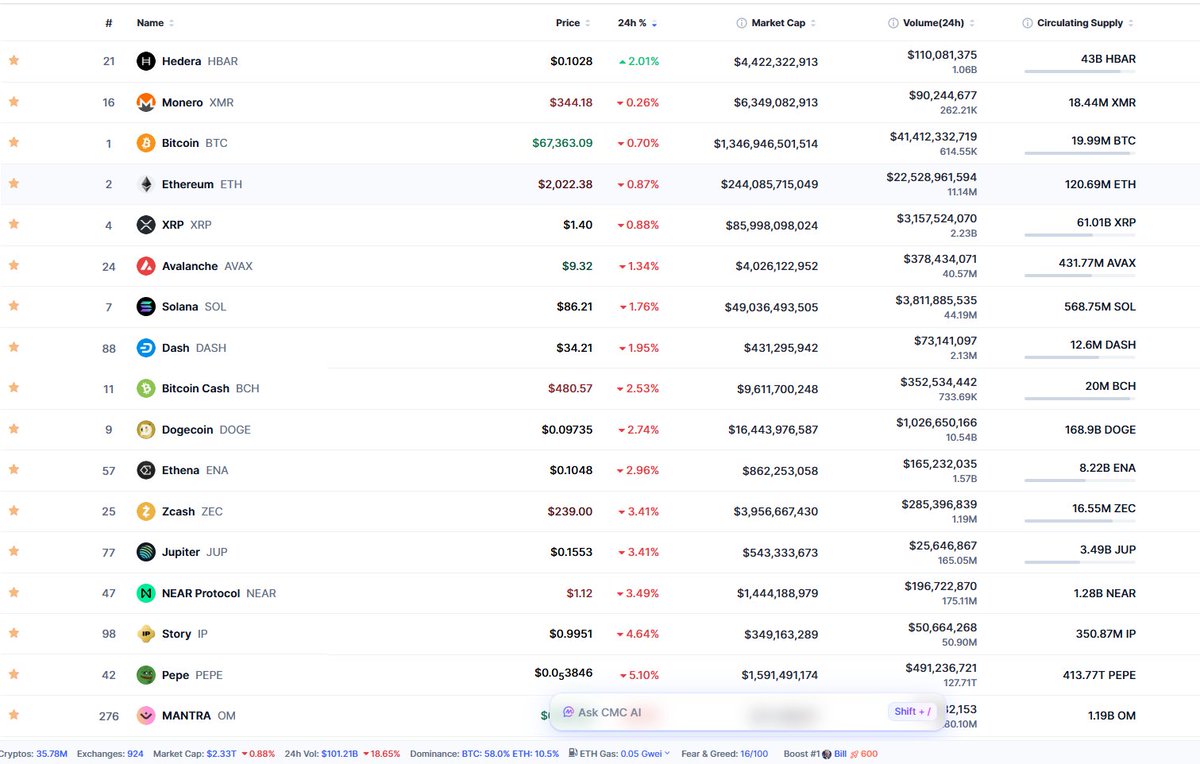Screen dimensions: 1200x764
Task: Click Bitcoin's price $67,363.09
Action: coord(562,143)
